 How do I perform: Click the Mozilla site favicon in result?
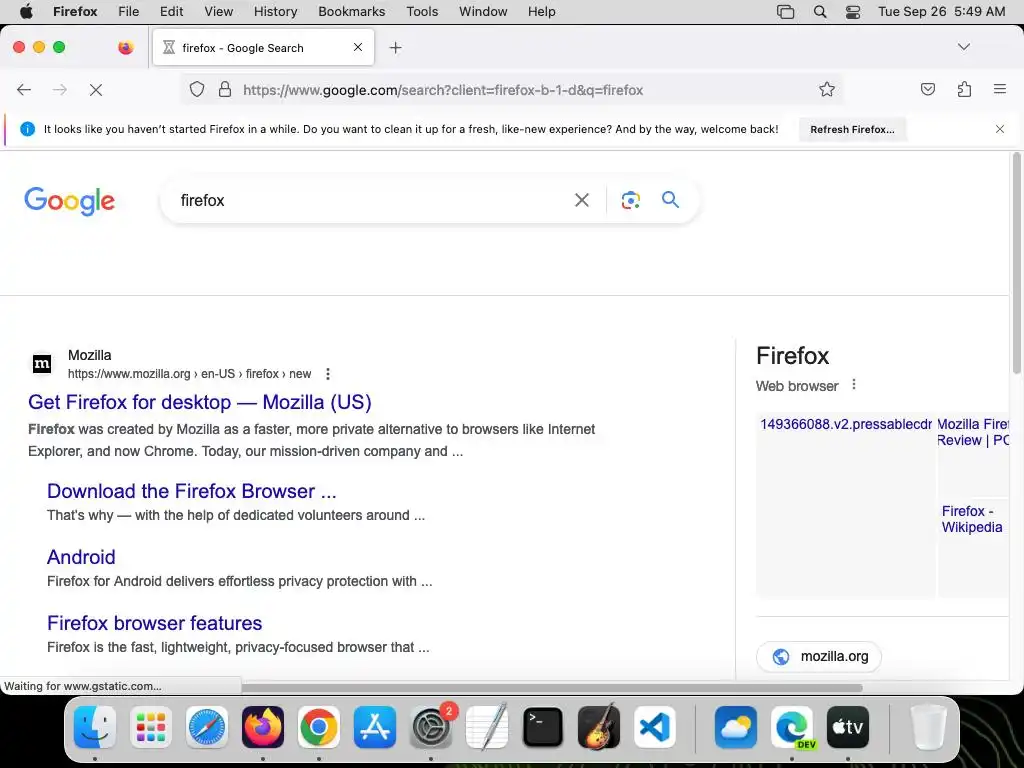42,364
